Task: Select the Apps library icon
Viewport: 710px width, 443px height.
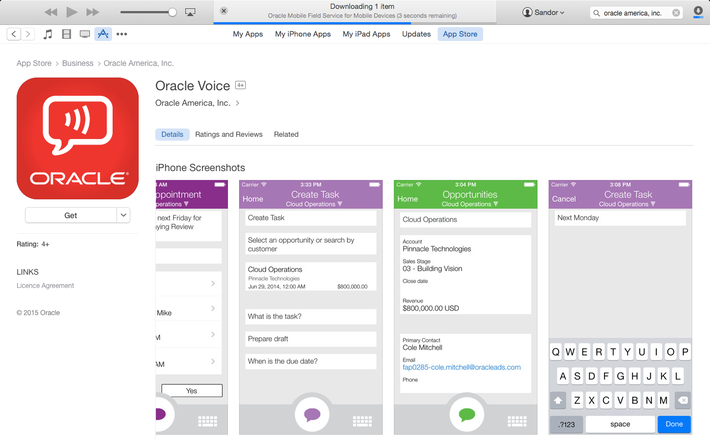Action: 103,34
